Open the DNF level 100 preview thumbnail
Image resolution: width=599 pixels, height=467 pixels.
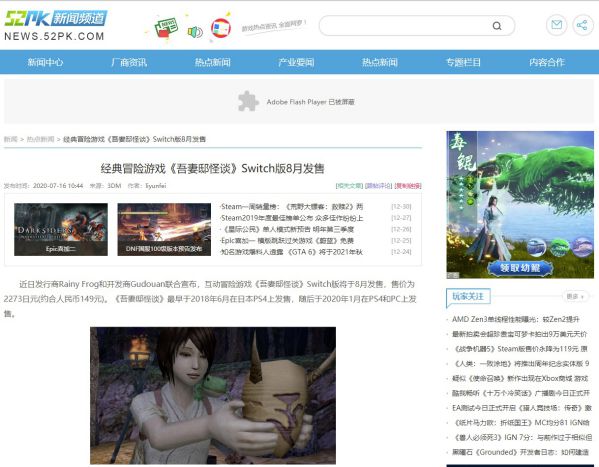(x=164, y=229)
